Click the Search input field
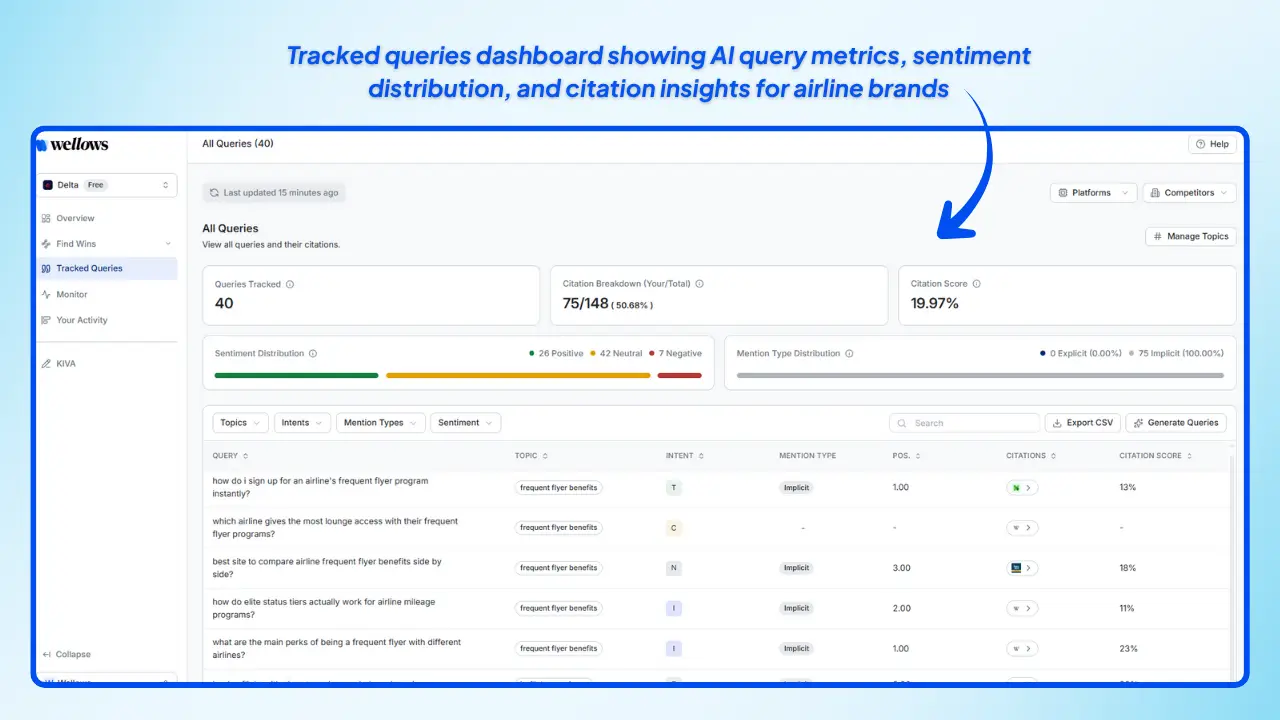The image size is (1280, 720). (964, 423)
